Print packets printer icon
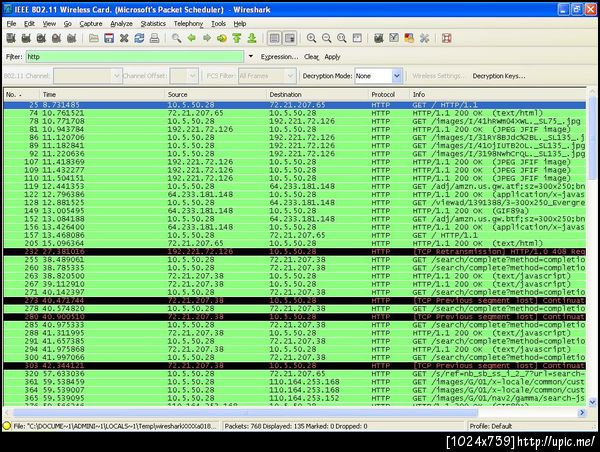The height and width of the screenshot is (452, 600). pyautogui.click(x=154, y=38)
